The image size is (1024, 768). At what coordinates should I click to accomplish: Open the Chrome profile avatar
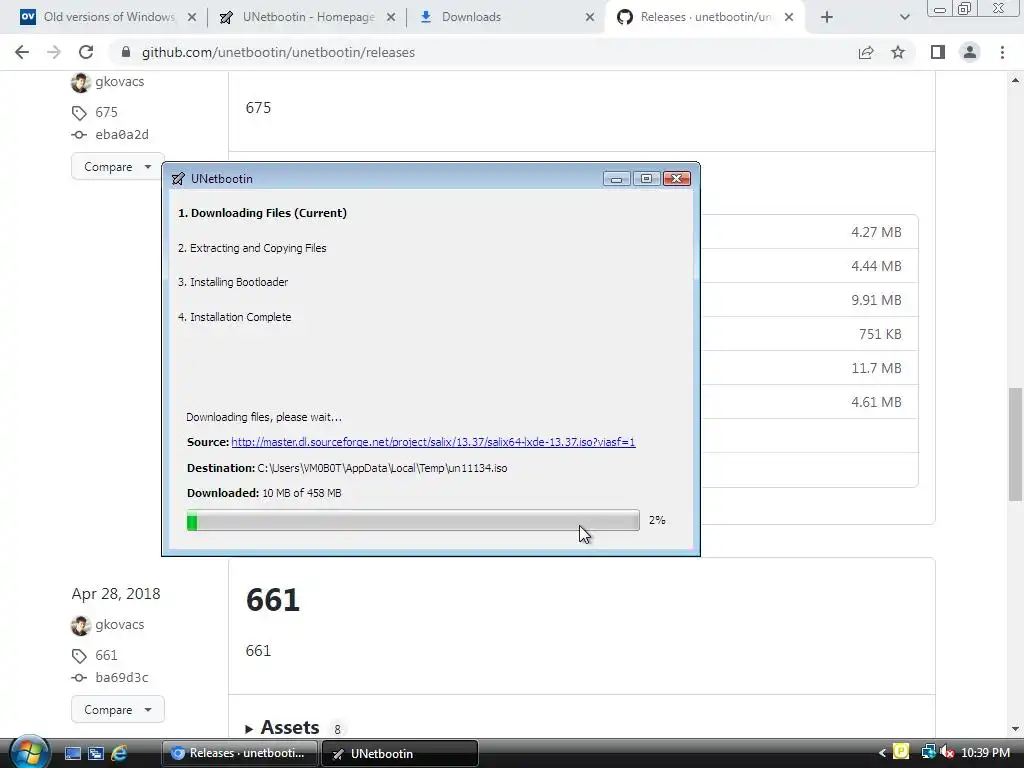point(970,52)
